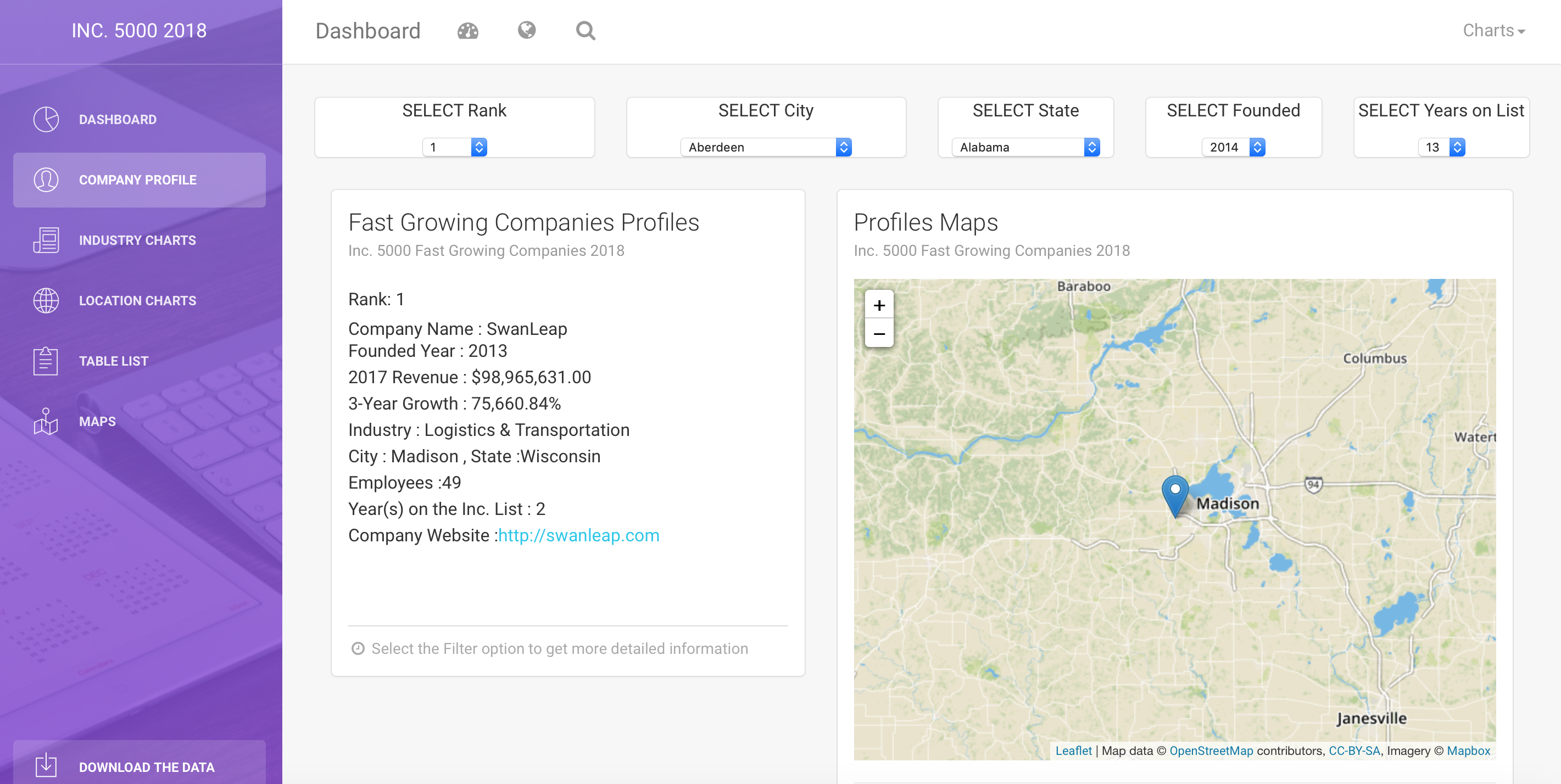Click 'Company Name : SwanLeap' text
This screenshot has height=784, width=1561.
point(458,328)
